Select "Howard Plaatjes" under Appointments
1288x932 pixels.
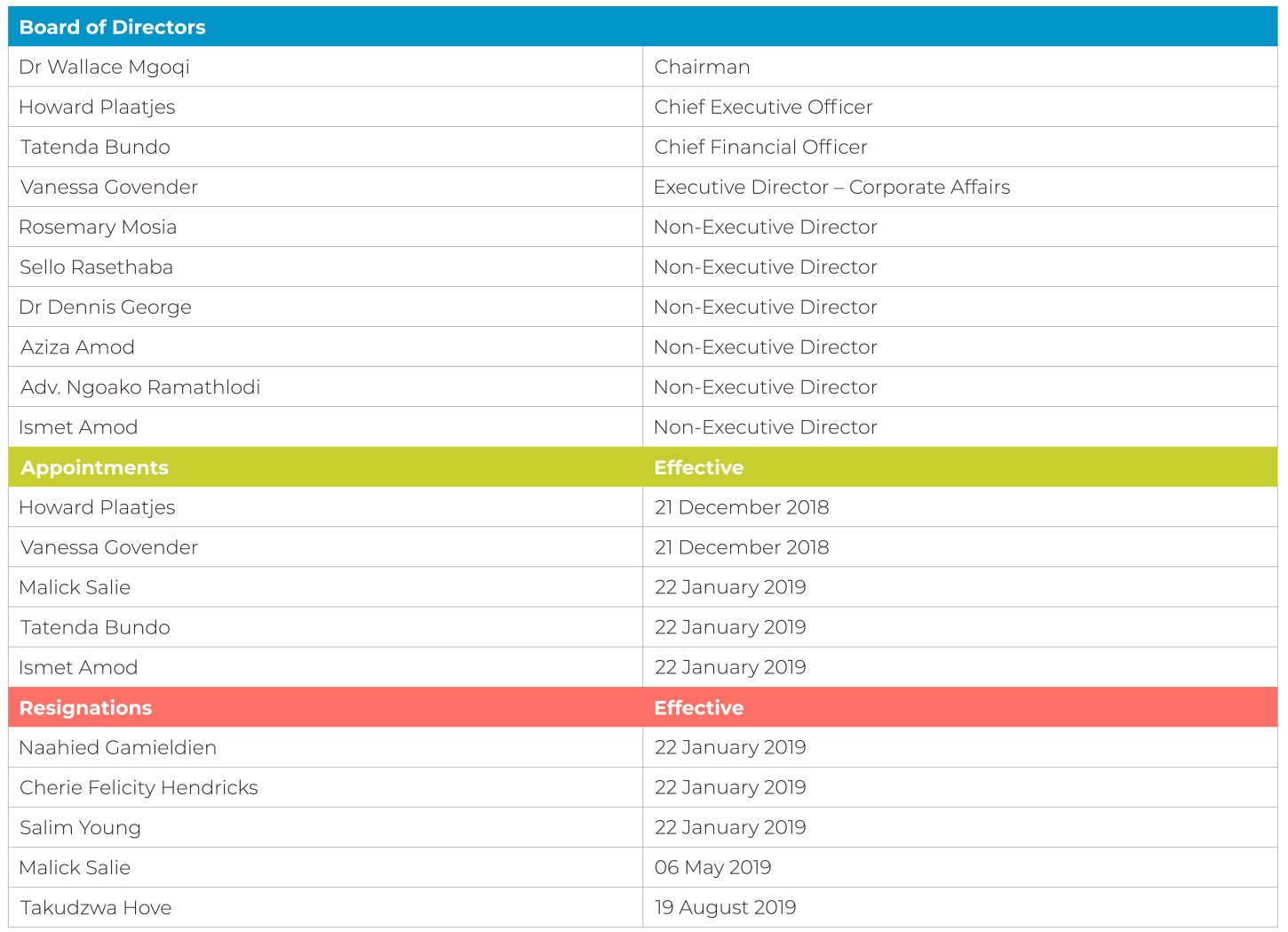tap(98, 507)
